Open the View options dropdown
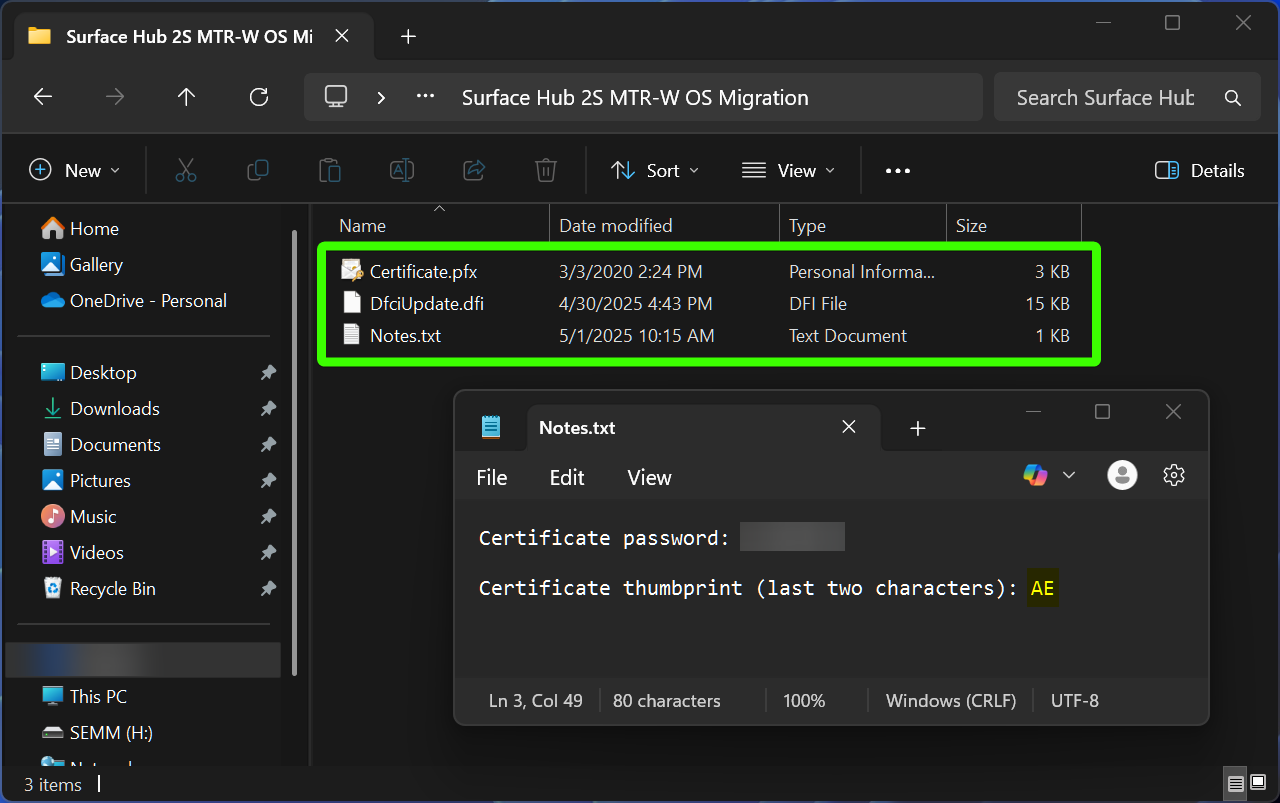The height and width of the screenshot is (803, 1280). pos(788,170)
